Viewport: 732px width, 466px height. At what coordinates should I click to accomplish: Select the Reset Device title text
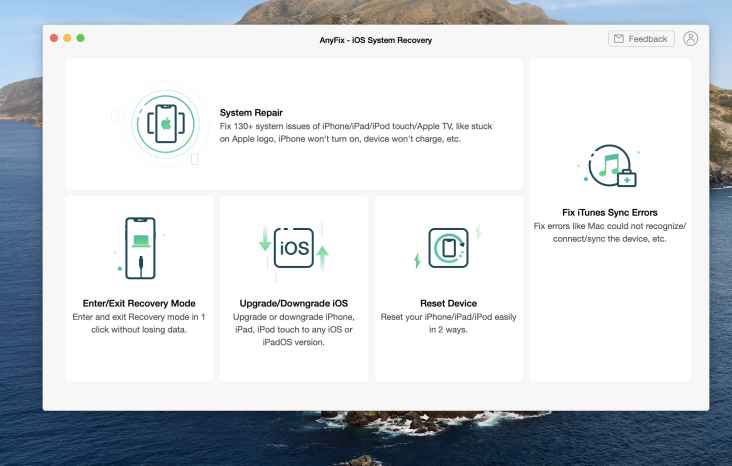point(448,303)
